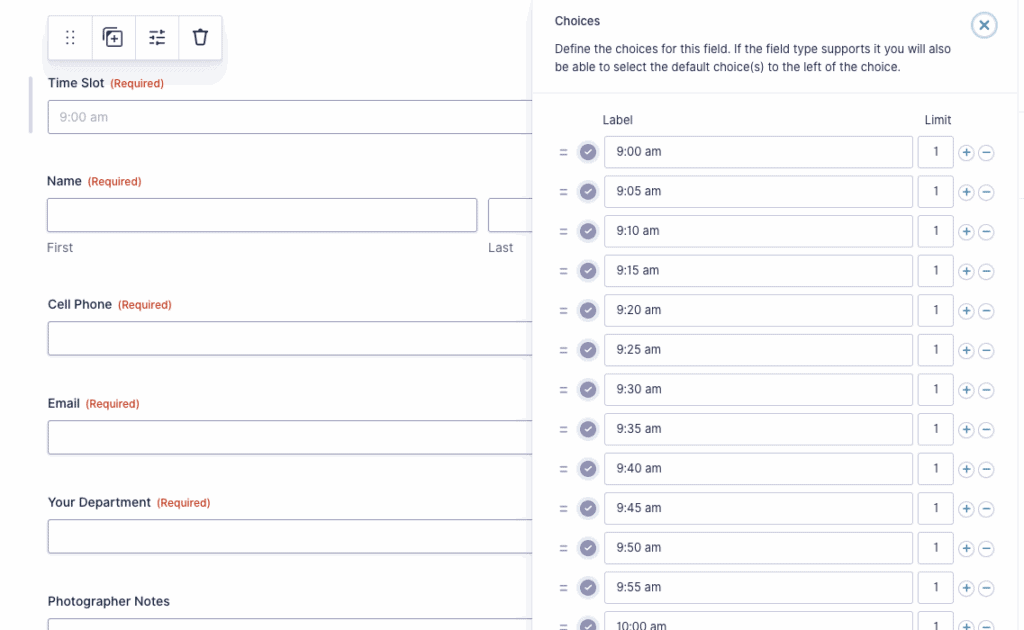Add a choice after 9:45 am
1024x630 pixels.
pos(966,509)
